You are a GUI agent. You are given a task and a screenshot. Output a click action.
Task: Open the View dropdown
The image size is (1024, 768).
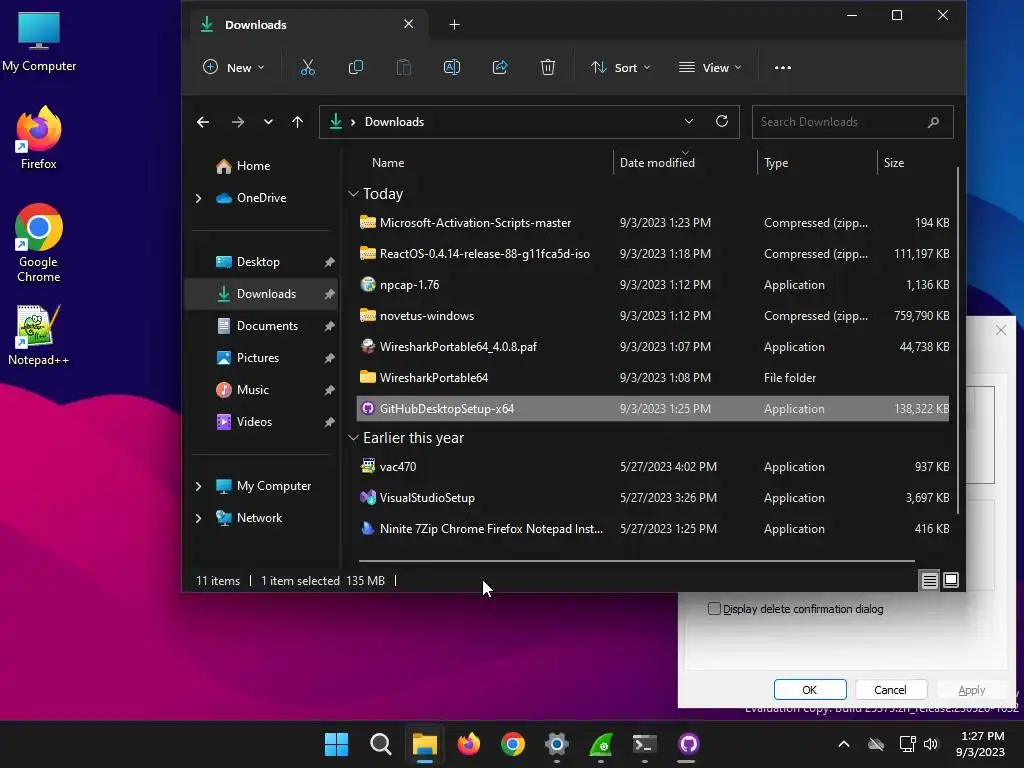[711, 67]
